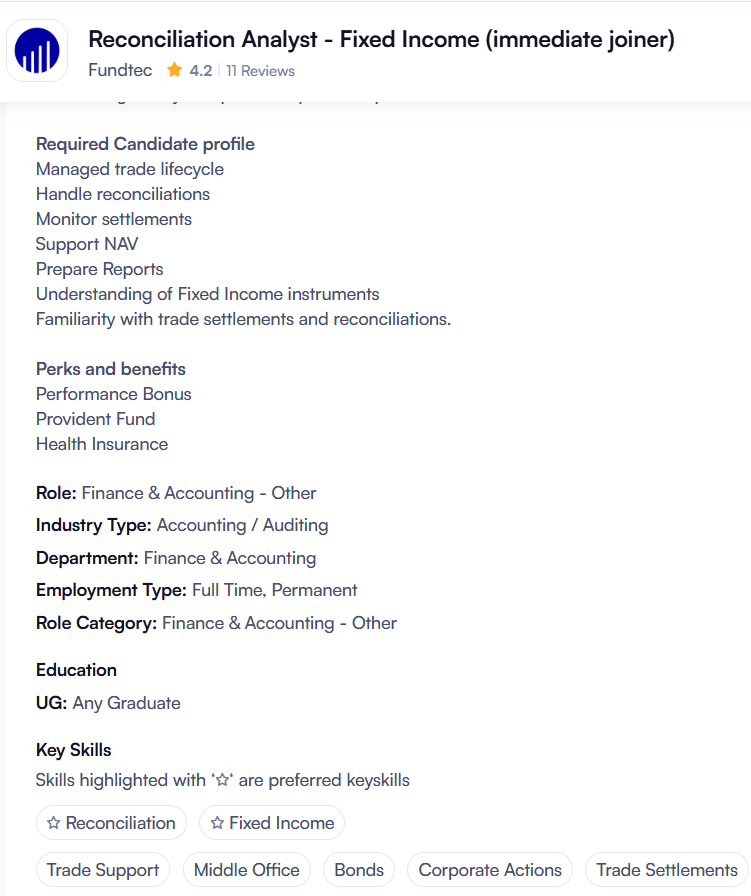Click the Bonds skill tag
The width and height of the screenshot is (751, 896).
[359, 870]
